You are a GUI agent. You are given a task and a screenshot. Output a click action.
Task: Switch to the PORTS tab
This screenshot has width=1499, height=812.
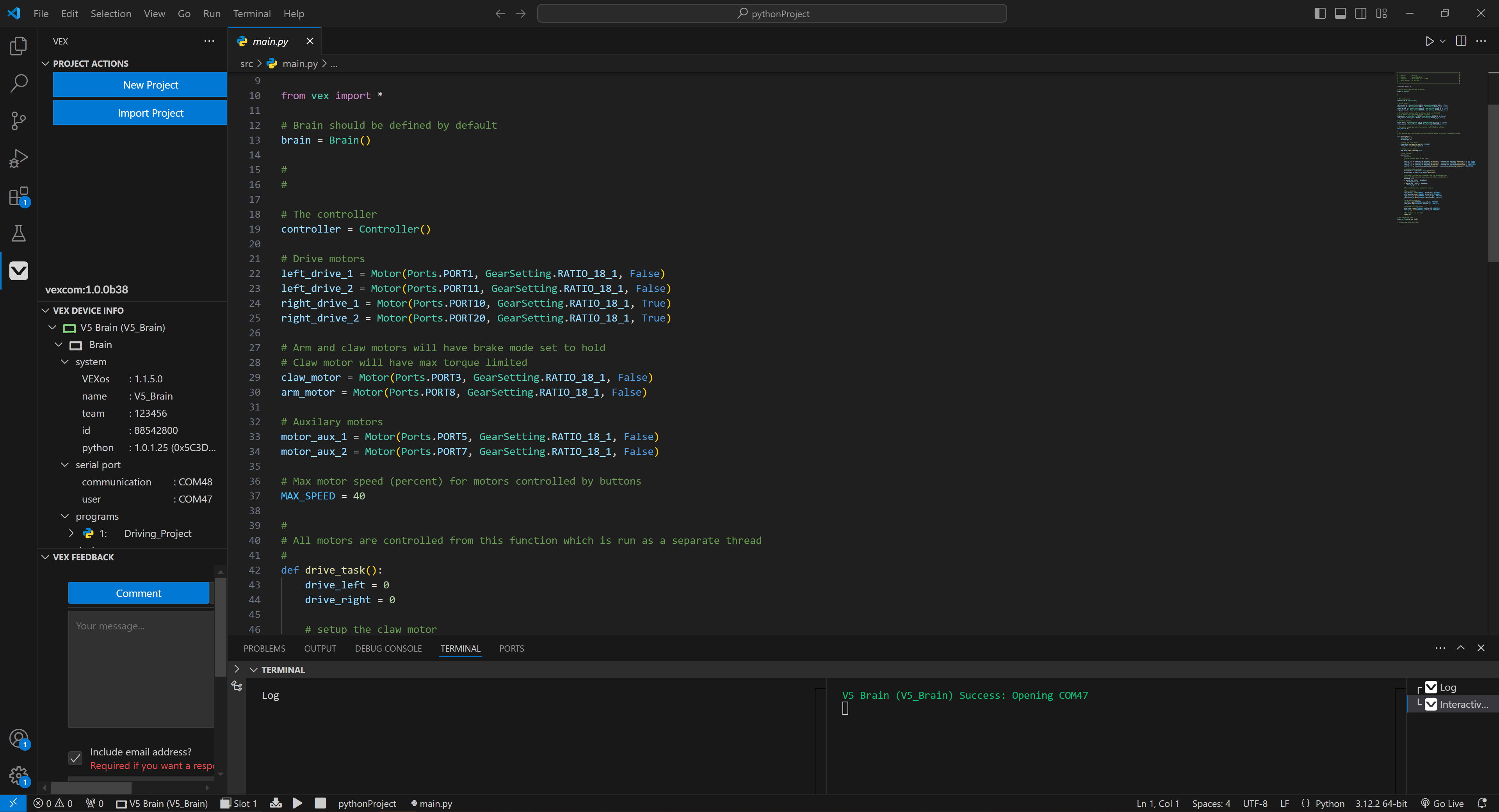[x=511, y=648]
